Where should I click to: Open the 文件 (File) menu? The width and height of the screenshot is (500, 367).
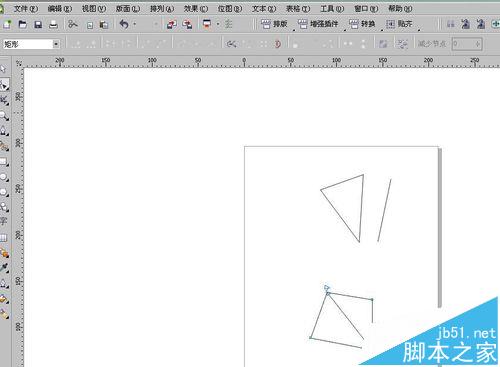tap(26, 8)
